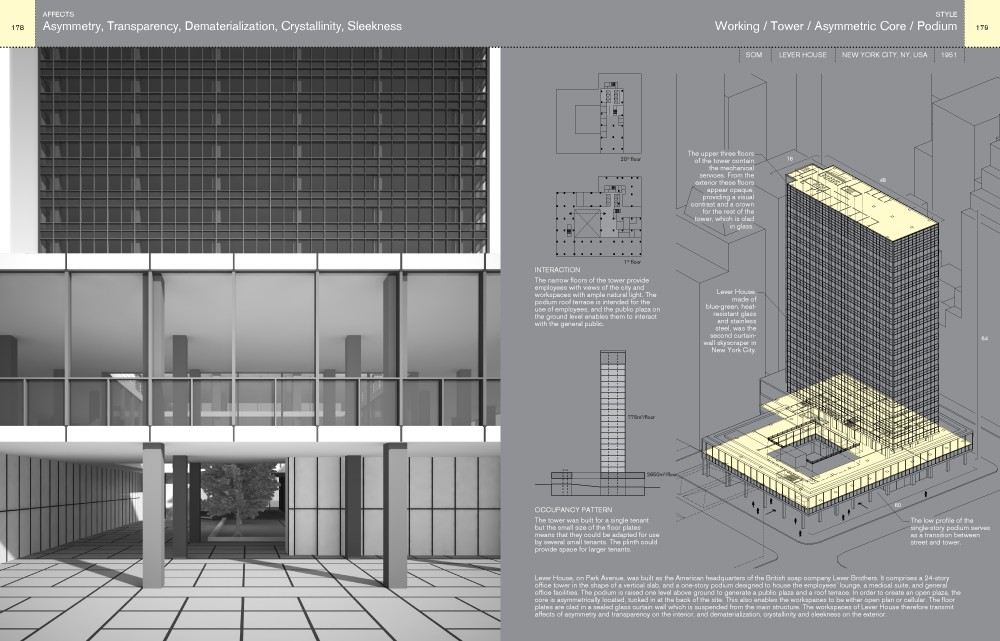Viewport: 1000px width, 641px height.
Task: Click the upper three floors annotation text
Action: point(725,190)
